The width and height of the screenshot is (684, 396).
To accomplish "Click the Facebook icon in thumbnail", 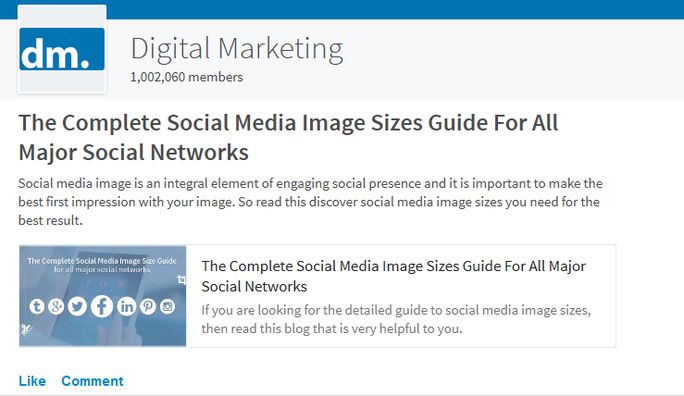I will click(102, 306).
